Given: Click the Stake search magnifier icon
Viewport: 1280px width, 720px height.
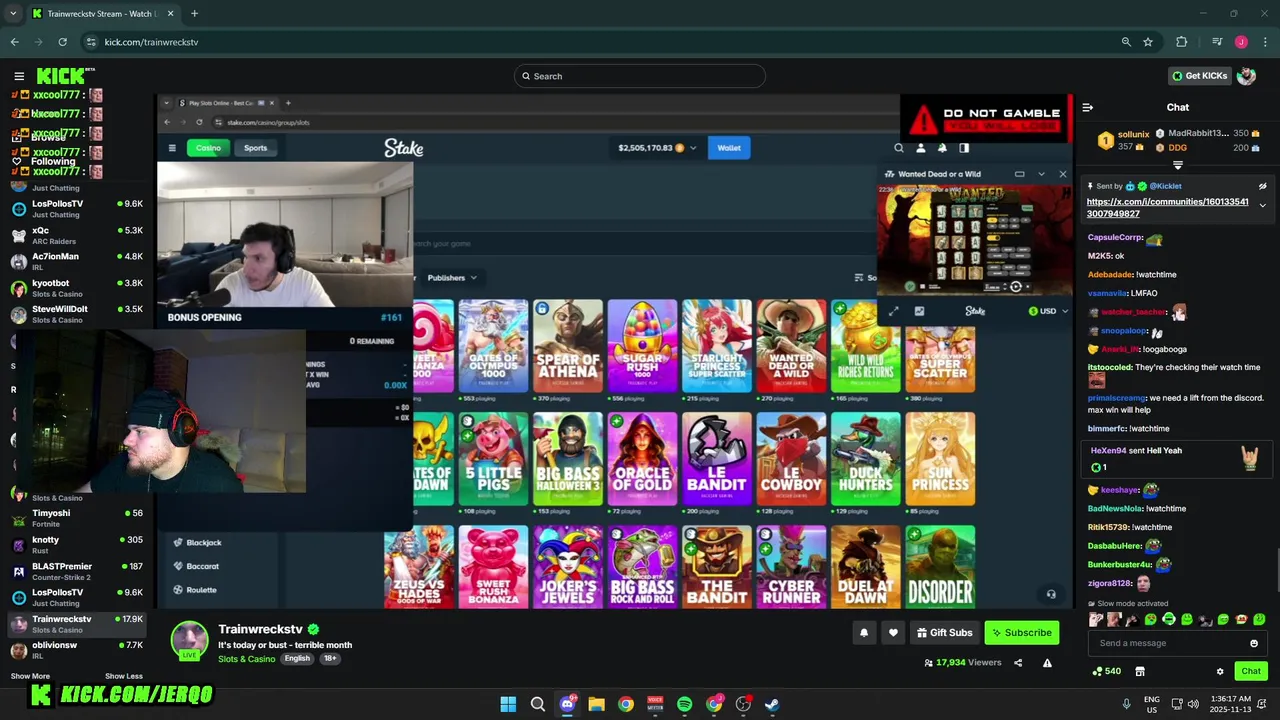Looking at the screenshot, I should (x=898, y=148).
